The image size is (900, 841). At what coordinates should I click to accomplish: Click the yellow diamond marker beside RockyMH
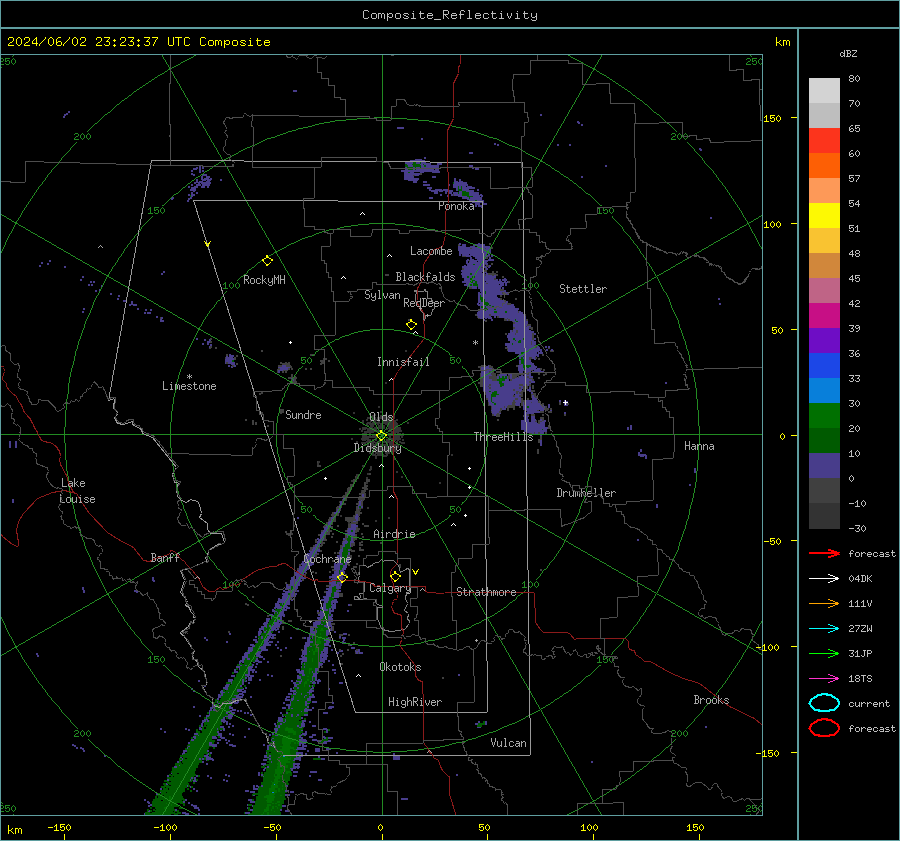pyautogui.click(x=267, y=261)
